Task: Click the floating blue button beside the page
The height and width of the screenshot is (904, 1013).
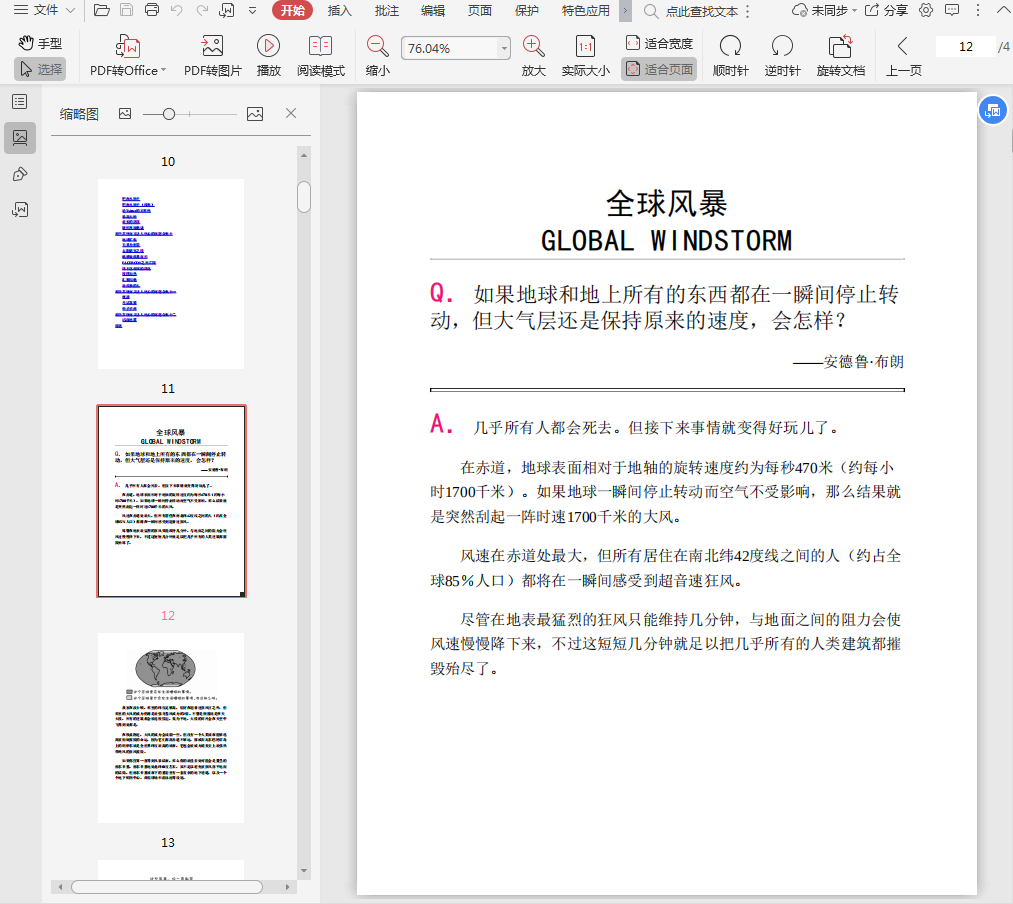Action: tap(991, 112)
